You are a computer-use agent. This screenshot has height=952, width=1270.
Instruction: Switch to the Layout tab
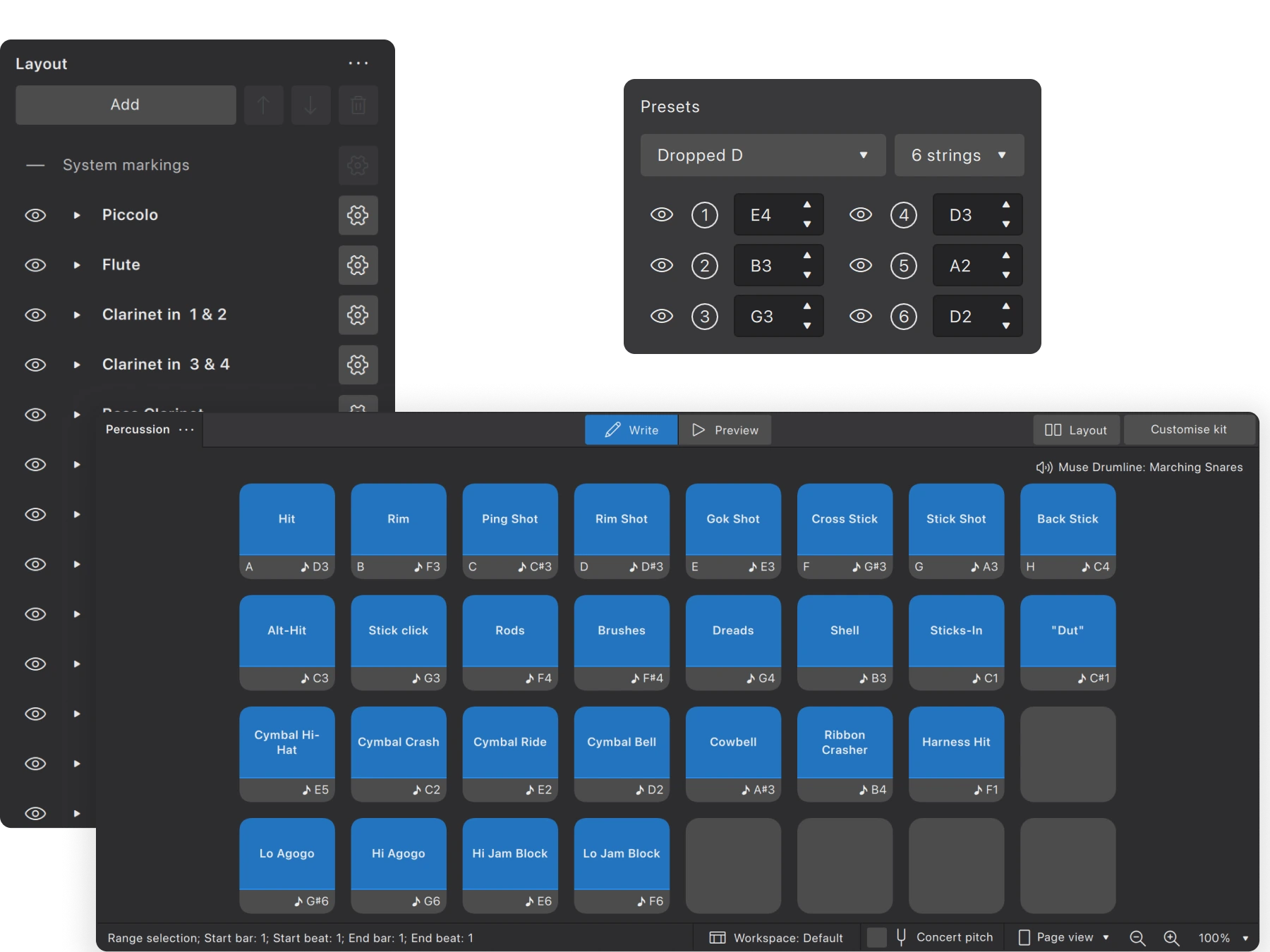coord(1075,429)
